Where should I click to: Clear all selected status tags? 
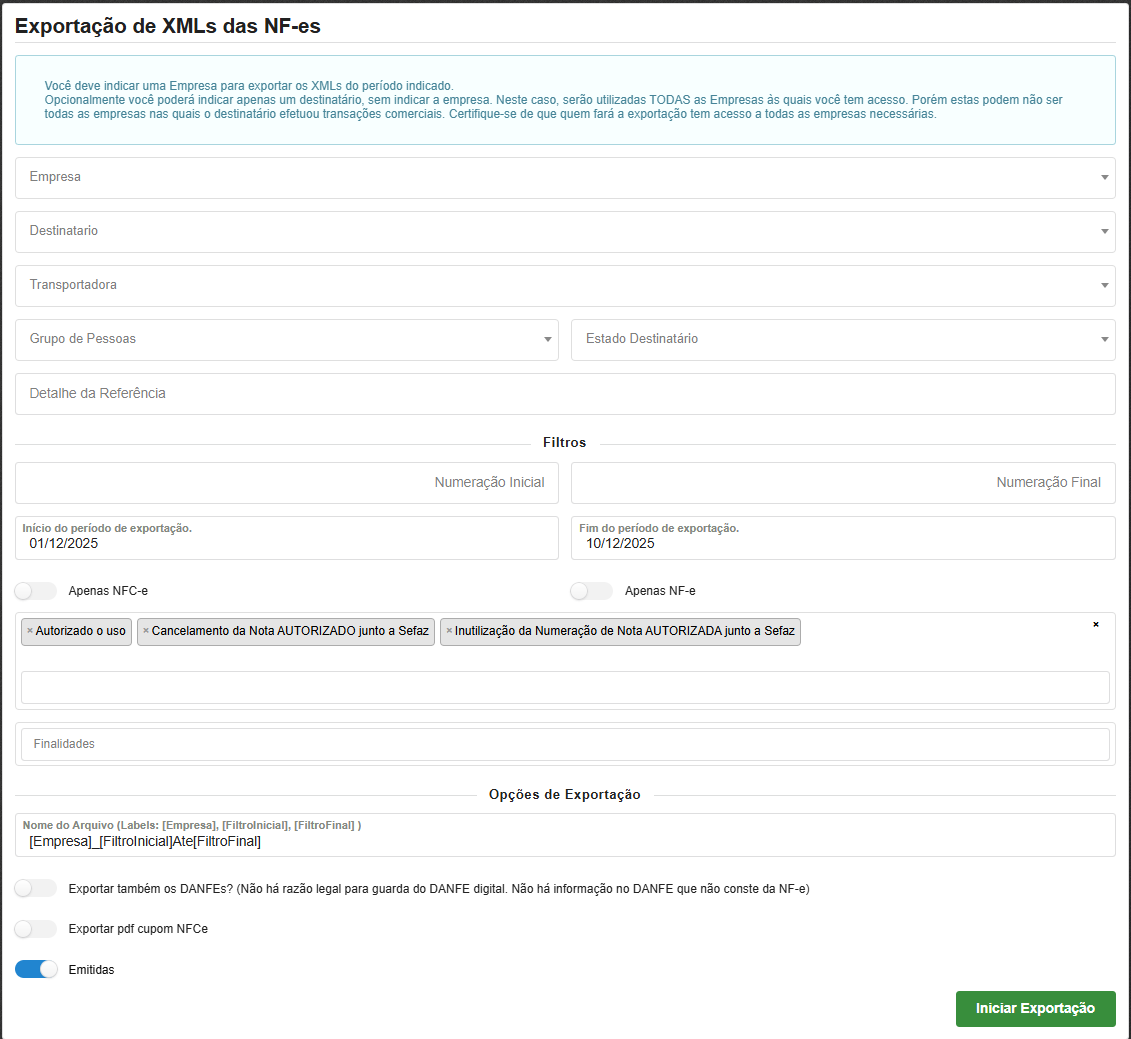click(1095, 624)
